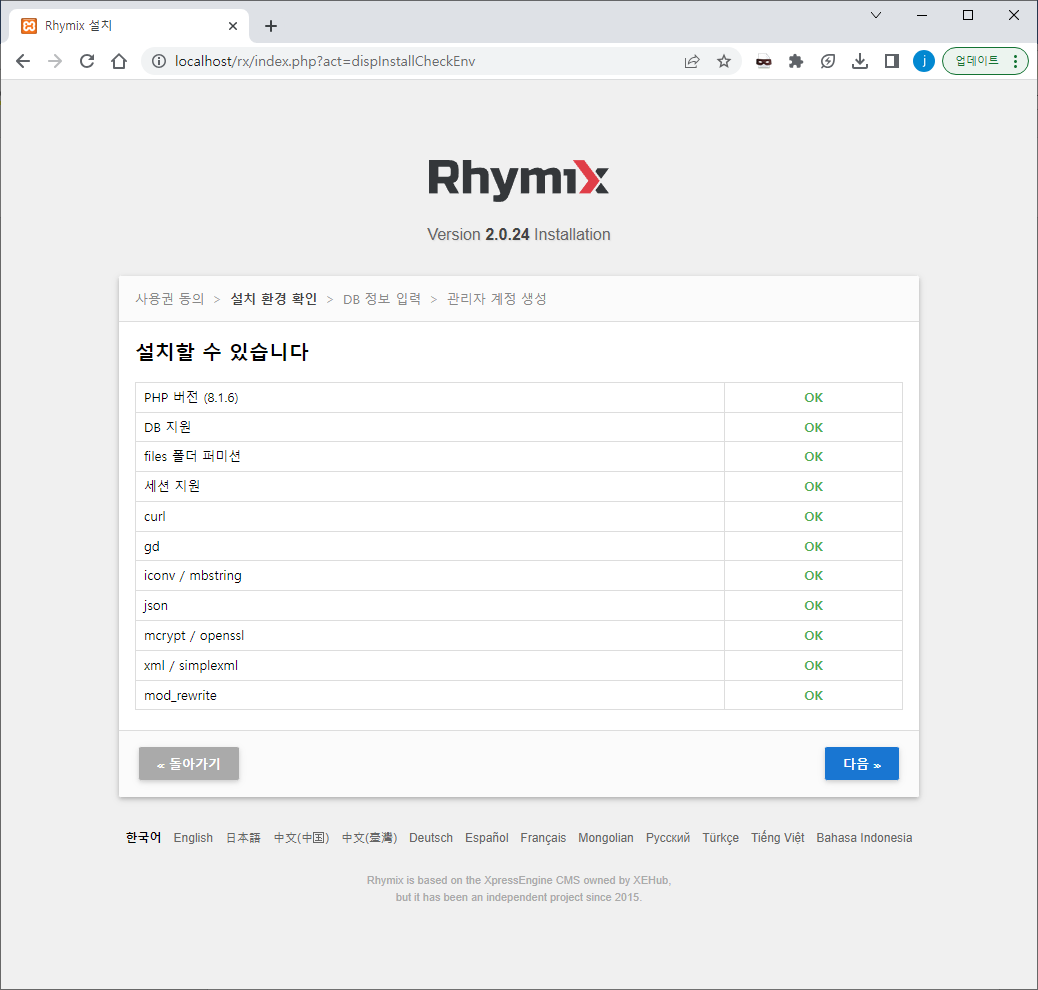
Task: Click 'Version 2.0.24 Installation' text
Action: click(x=519, y=234)
